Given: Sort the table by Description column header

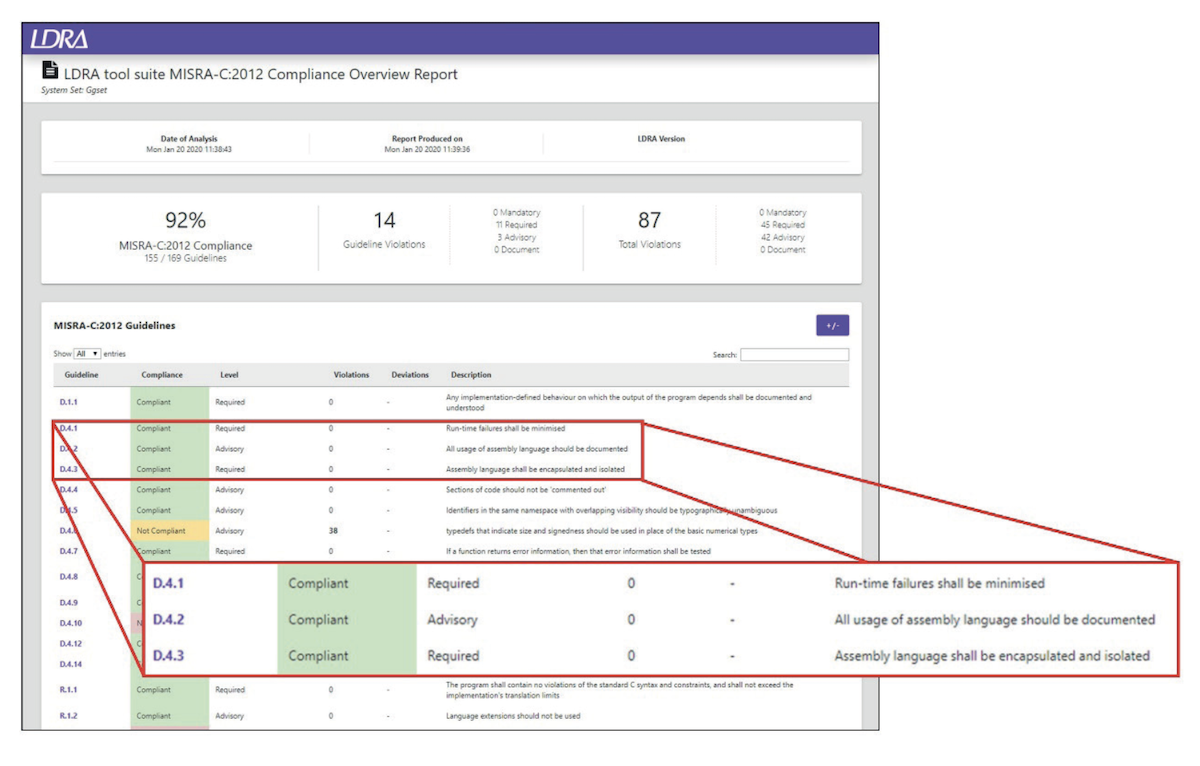Looking at the screenshot, I should (470, 375).
